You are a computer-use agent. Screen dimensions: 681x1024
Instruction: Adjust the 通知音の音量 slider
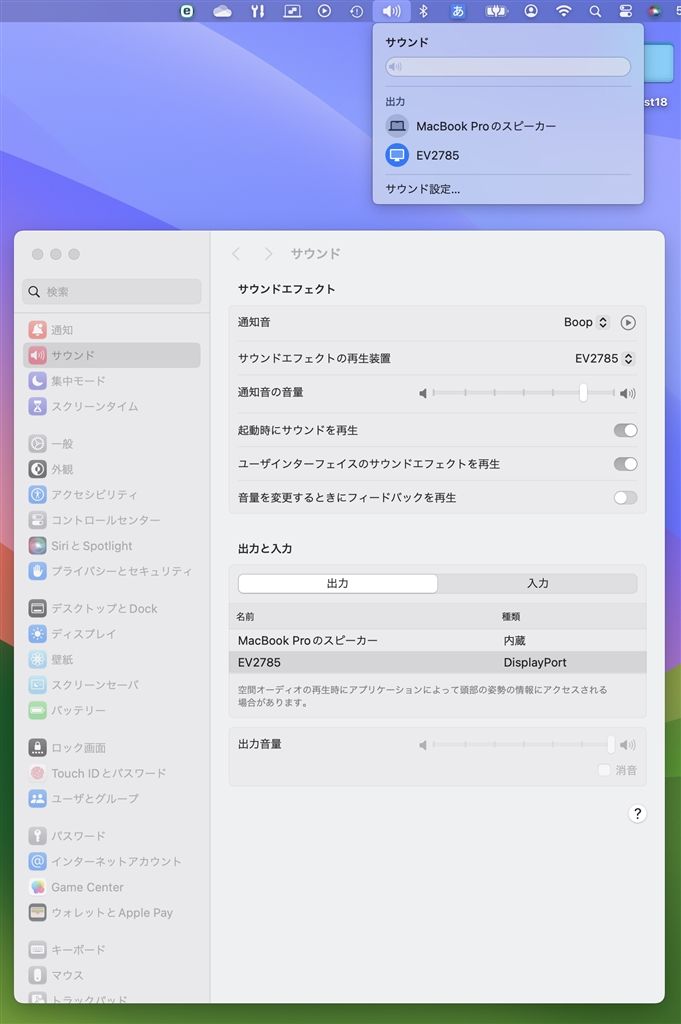pyautogui.click(x=526, y=393)
